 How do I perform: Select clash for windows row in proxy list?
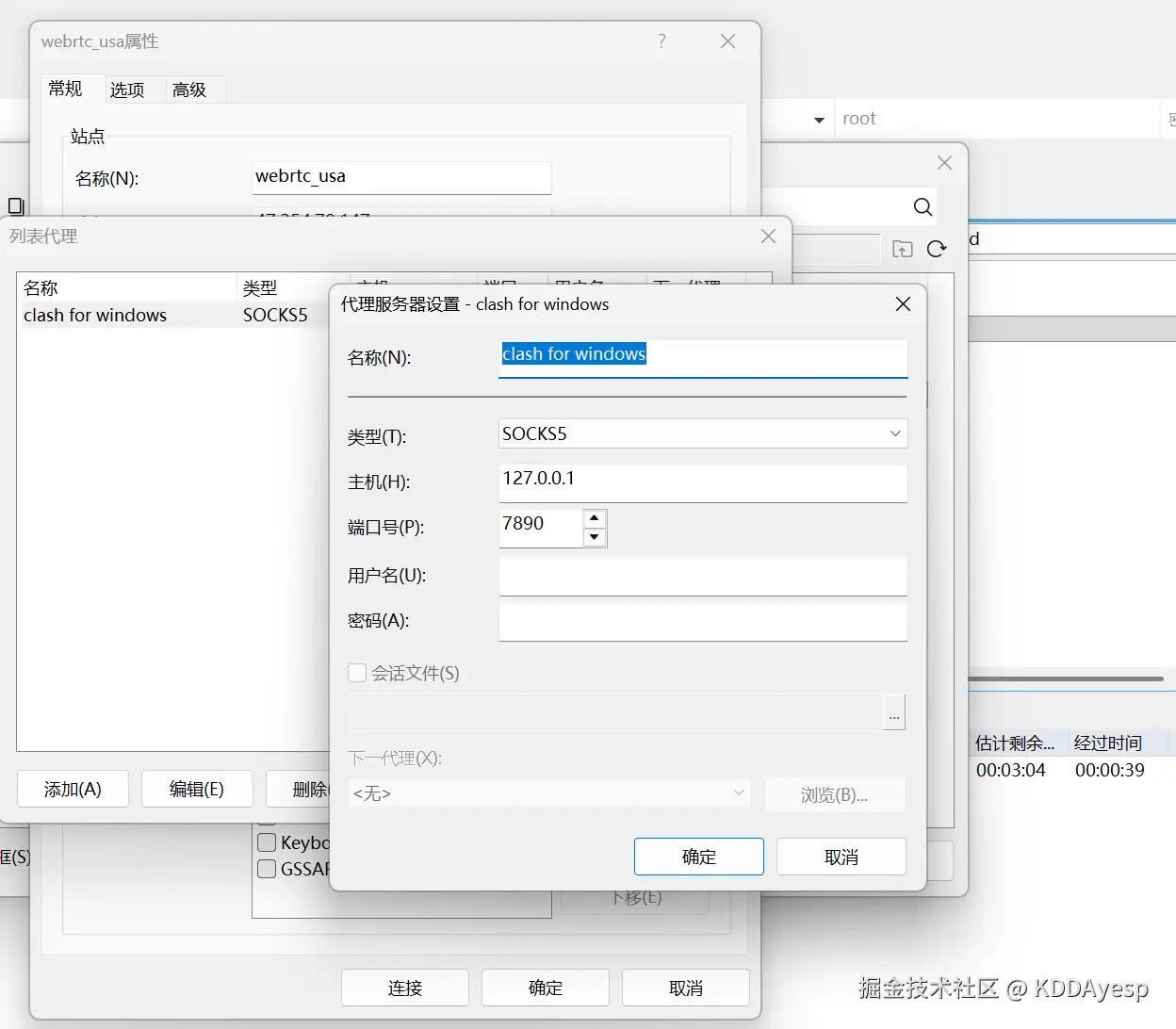tap(172, 315)
